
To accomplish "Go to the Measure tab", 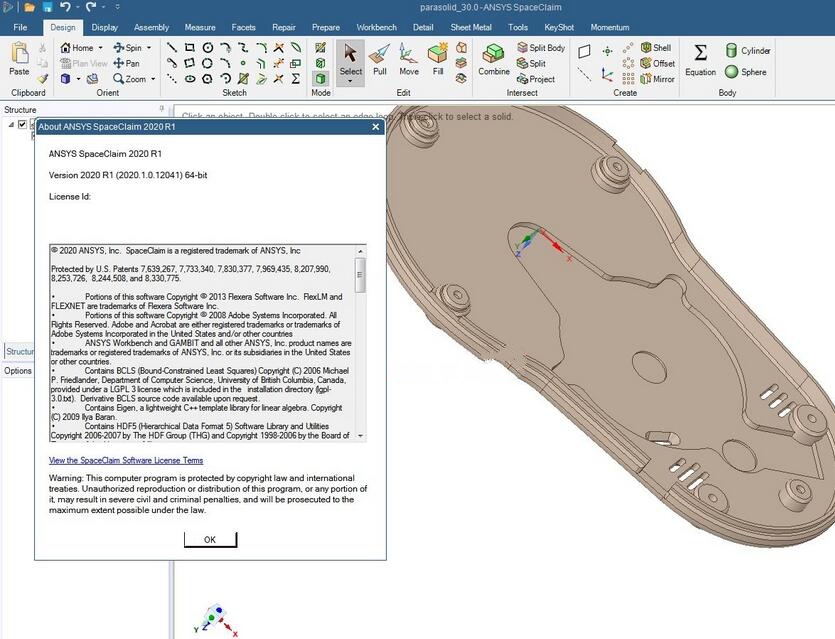I will (200, 27).
